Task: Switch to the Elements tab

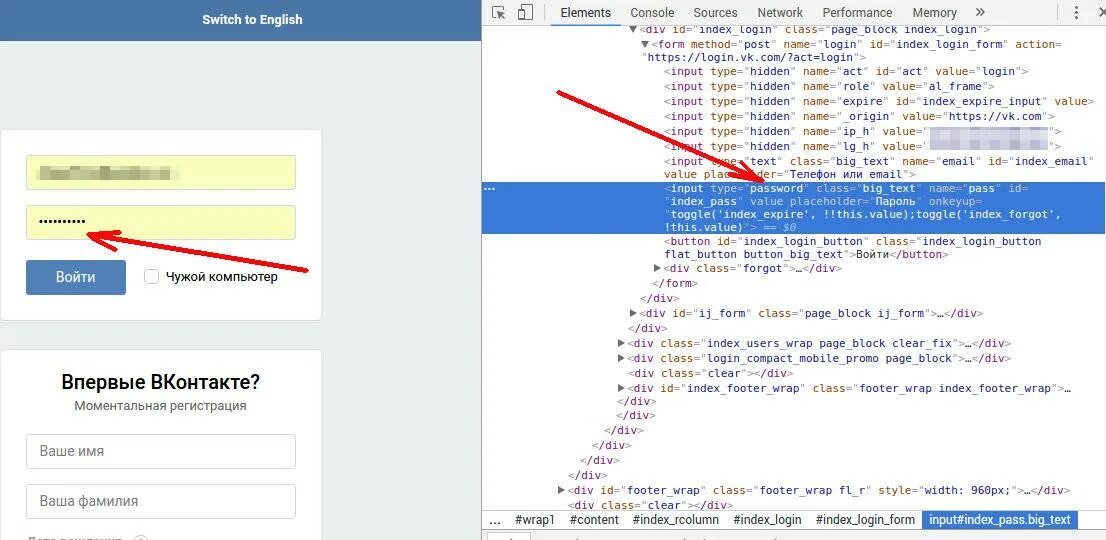Action: pyautogui.click(x=585, y=13)
